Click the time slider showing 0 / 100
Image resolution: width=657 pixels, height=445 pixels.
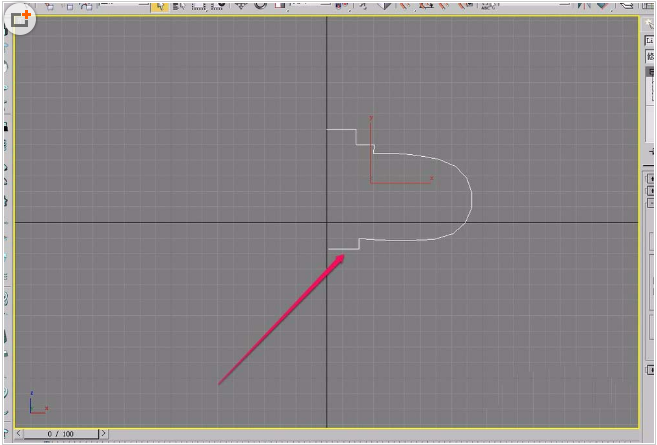pyautogui.click(x=61, y=434)
